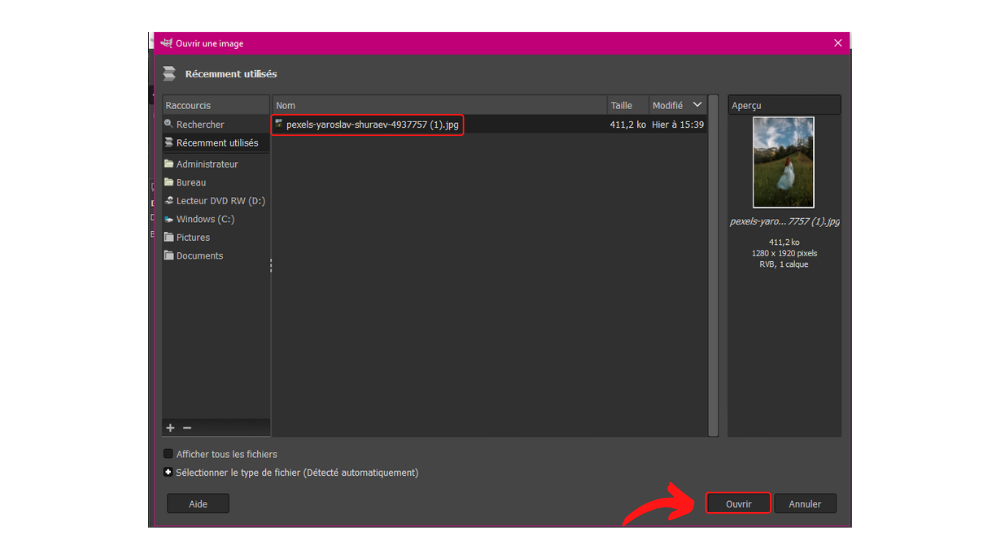This screenshot has width=1000, height=560.
Task: Click the Bureau folder icon
Action: [x=168, y=182]
